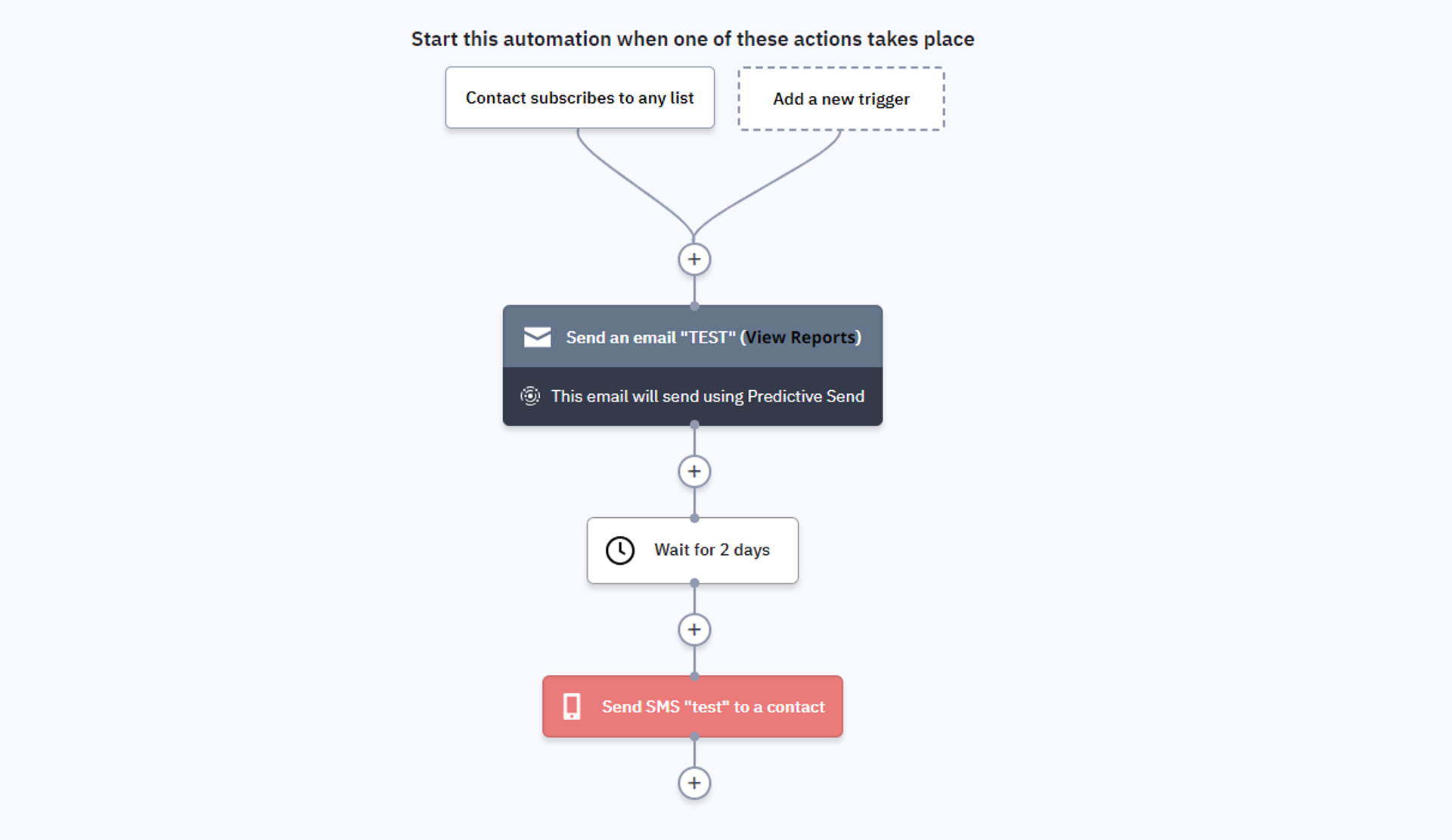Click the Predictive Send spiral icon
Image resolution: width=1452 pixels, height=840 pixels.
click(530, 396)
